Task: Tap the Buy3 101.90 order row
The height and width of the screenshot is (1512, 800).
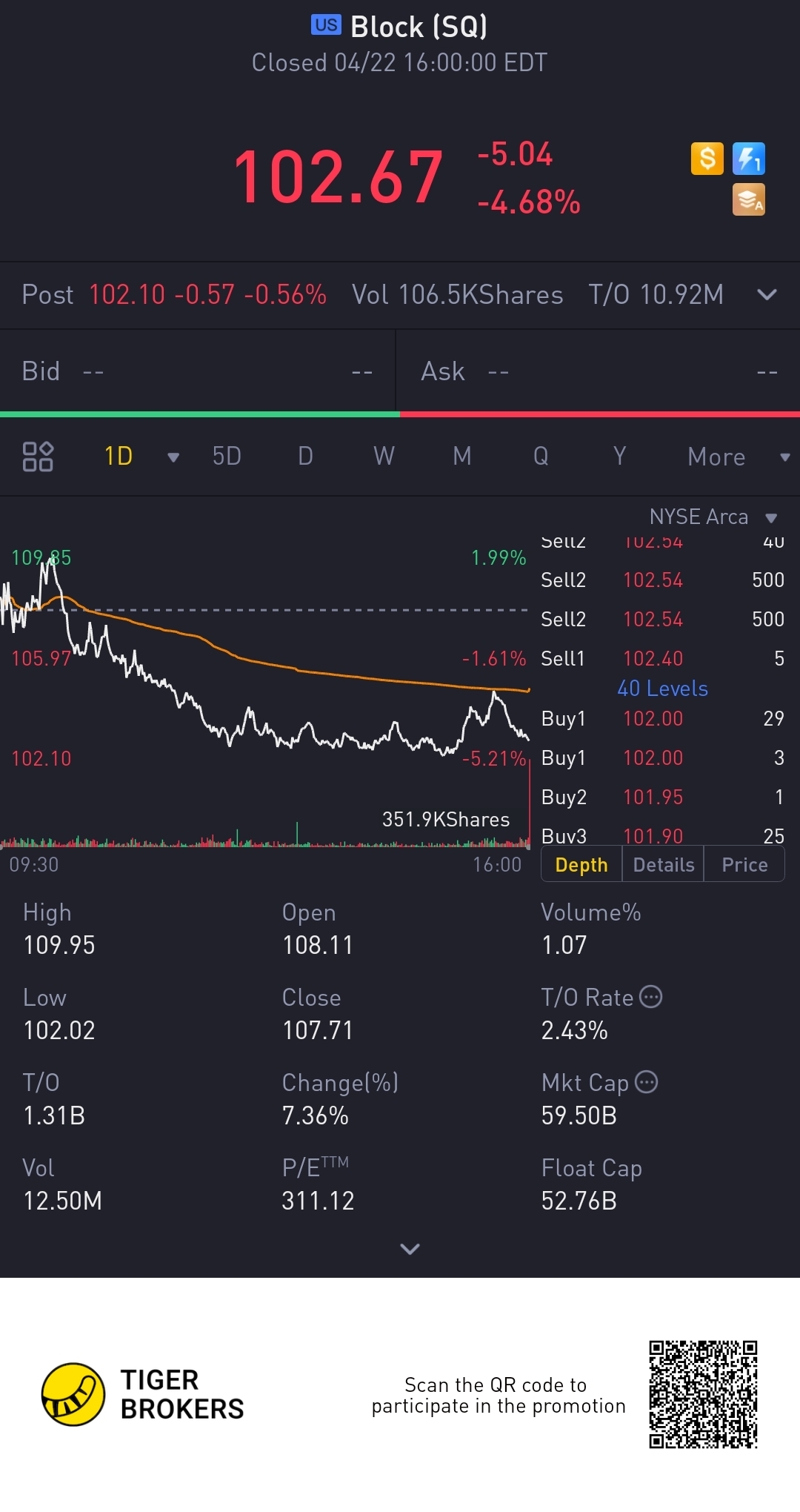Action: 662,835
